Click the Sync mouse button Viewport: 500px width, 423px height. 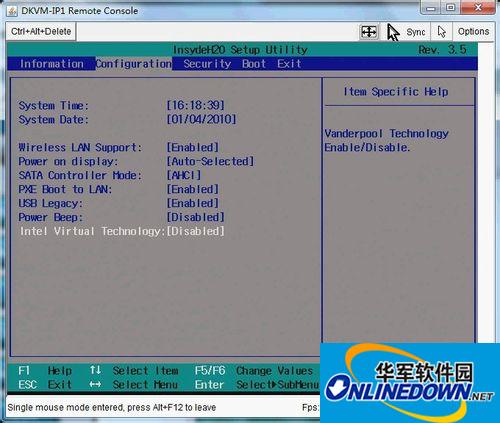(x=407, y=32)
